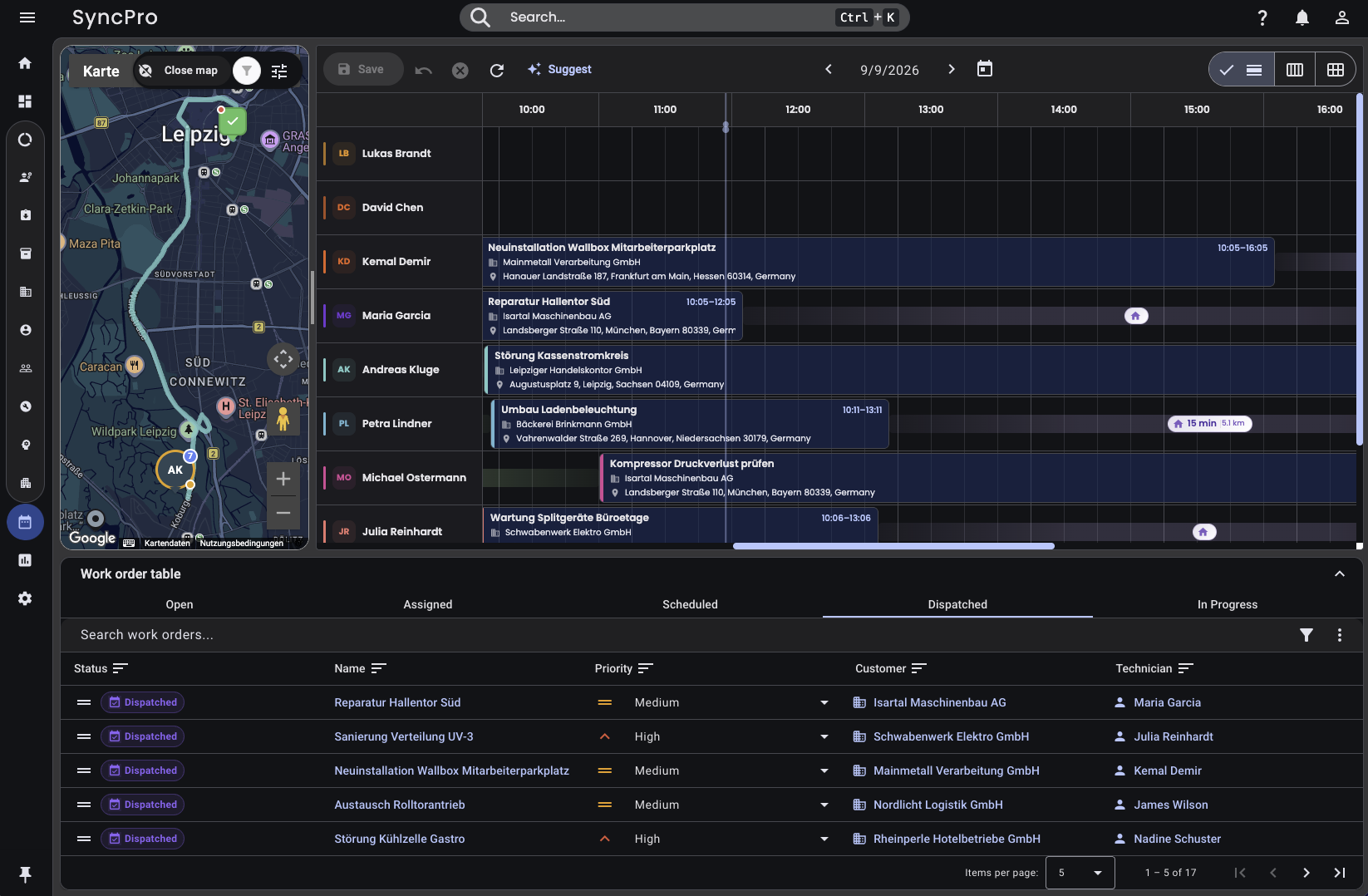Open the donut chart icon in sidebar
The image size is (1368, 896).
(x=25, y=140)
